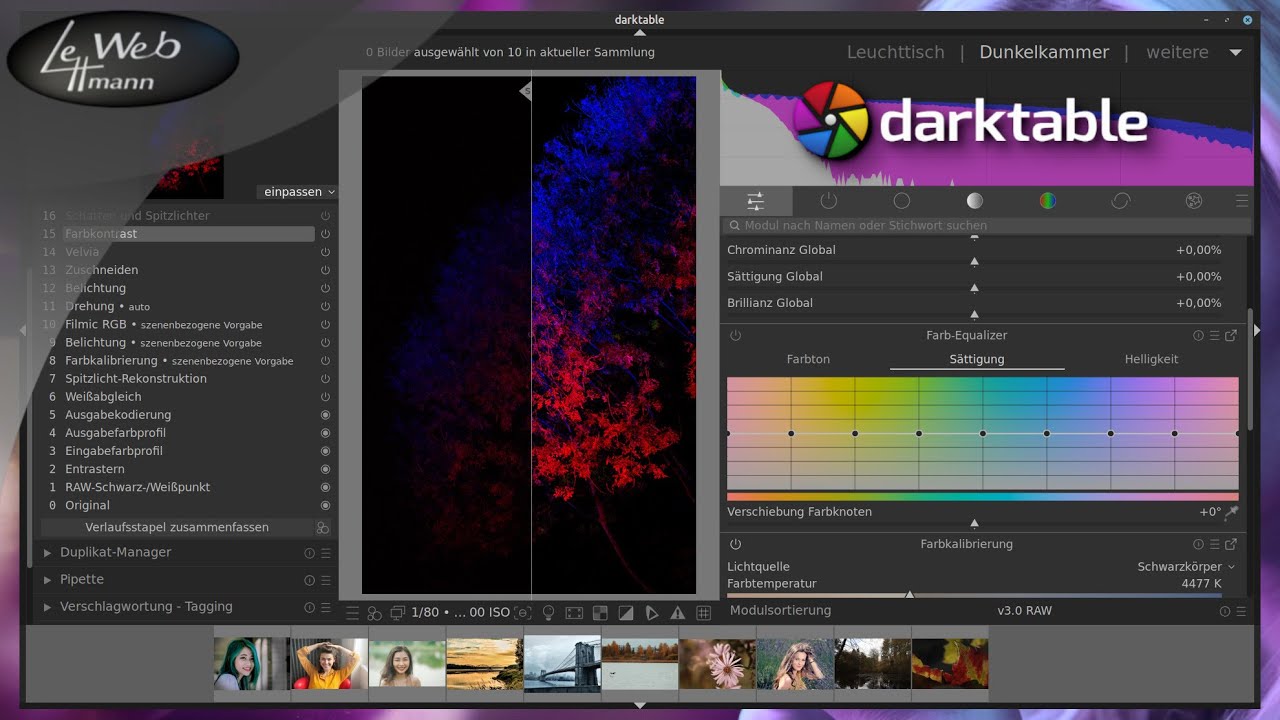Screen dimensions: 1280x720
Task: Open the Lichtquelle Schwarzkörper dropdown
Action: click(x=1185, y=567)
